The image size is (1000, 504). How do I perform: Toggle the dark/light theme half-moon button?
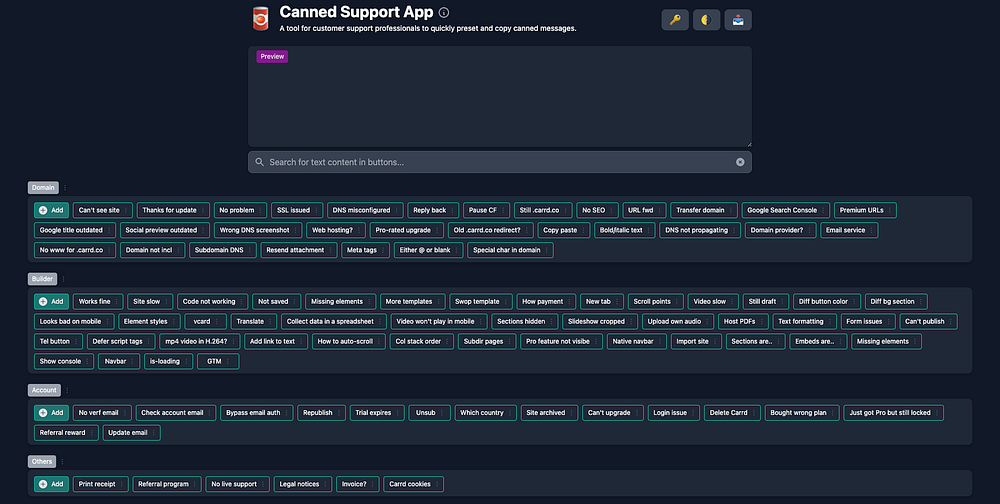coord(706,20)
